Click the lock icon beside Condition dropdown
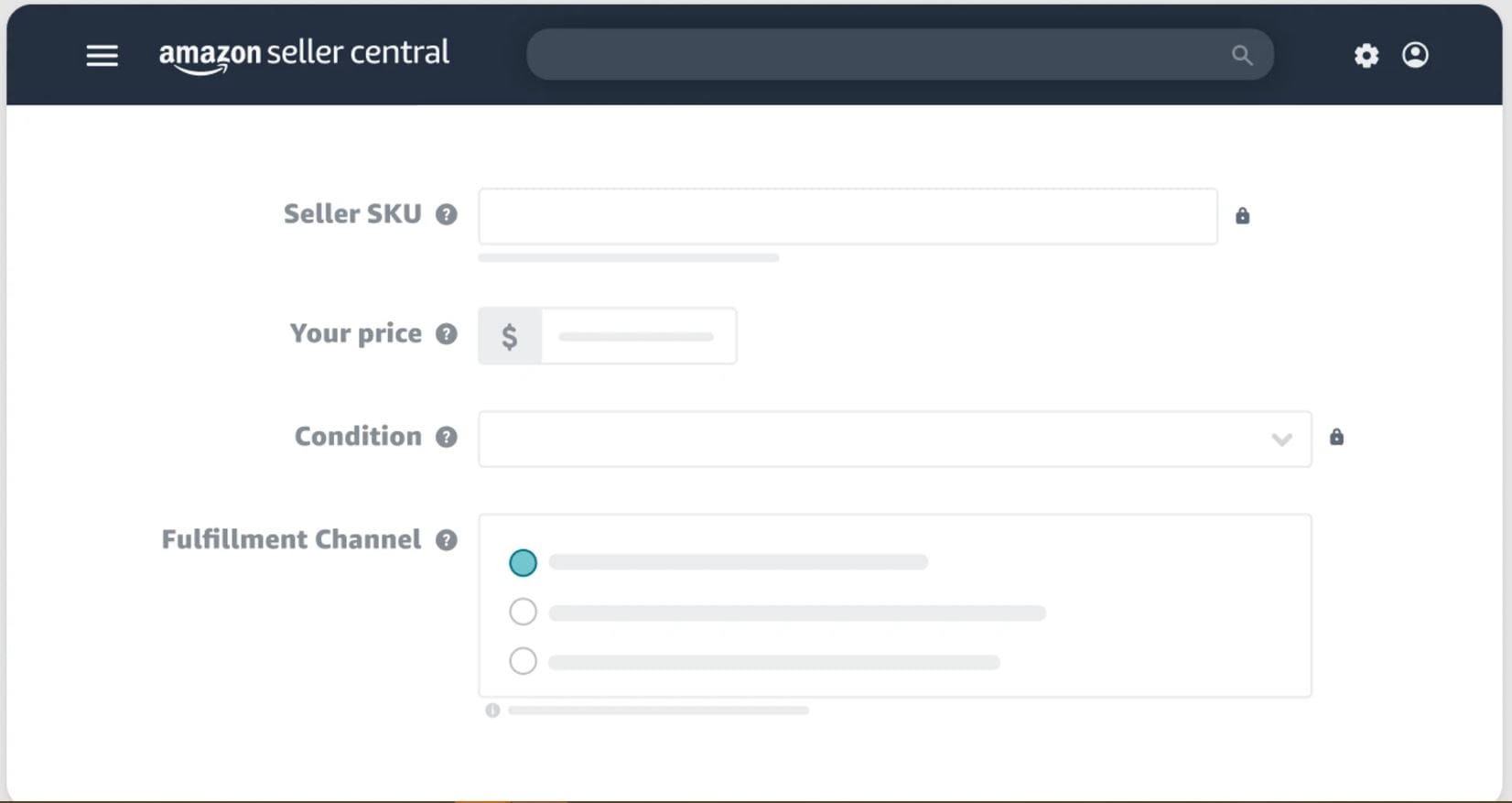Screen dimensions: 1512x803 [1336, 437]
